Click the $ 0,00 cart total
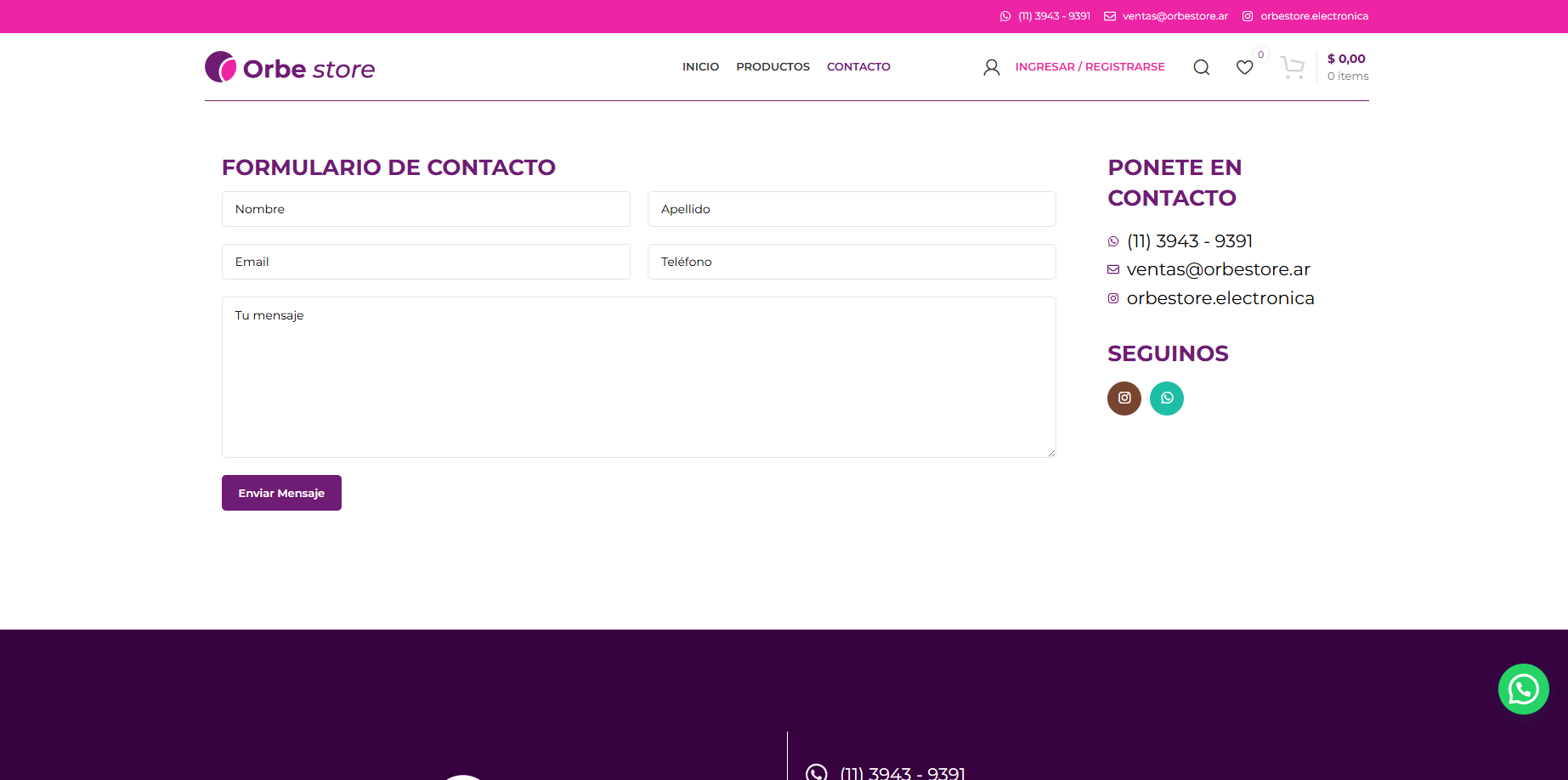 1346,59
